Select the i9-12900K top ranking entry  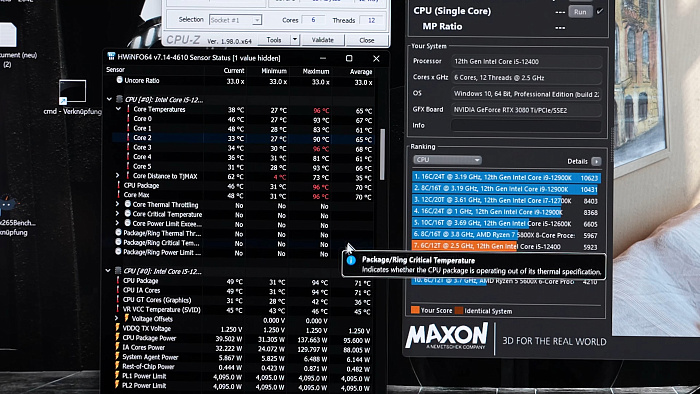point(506,177)
